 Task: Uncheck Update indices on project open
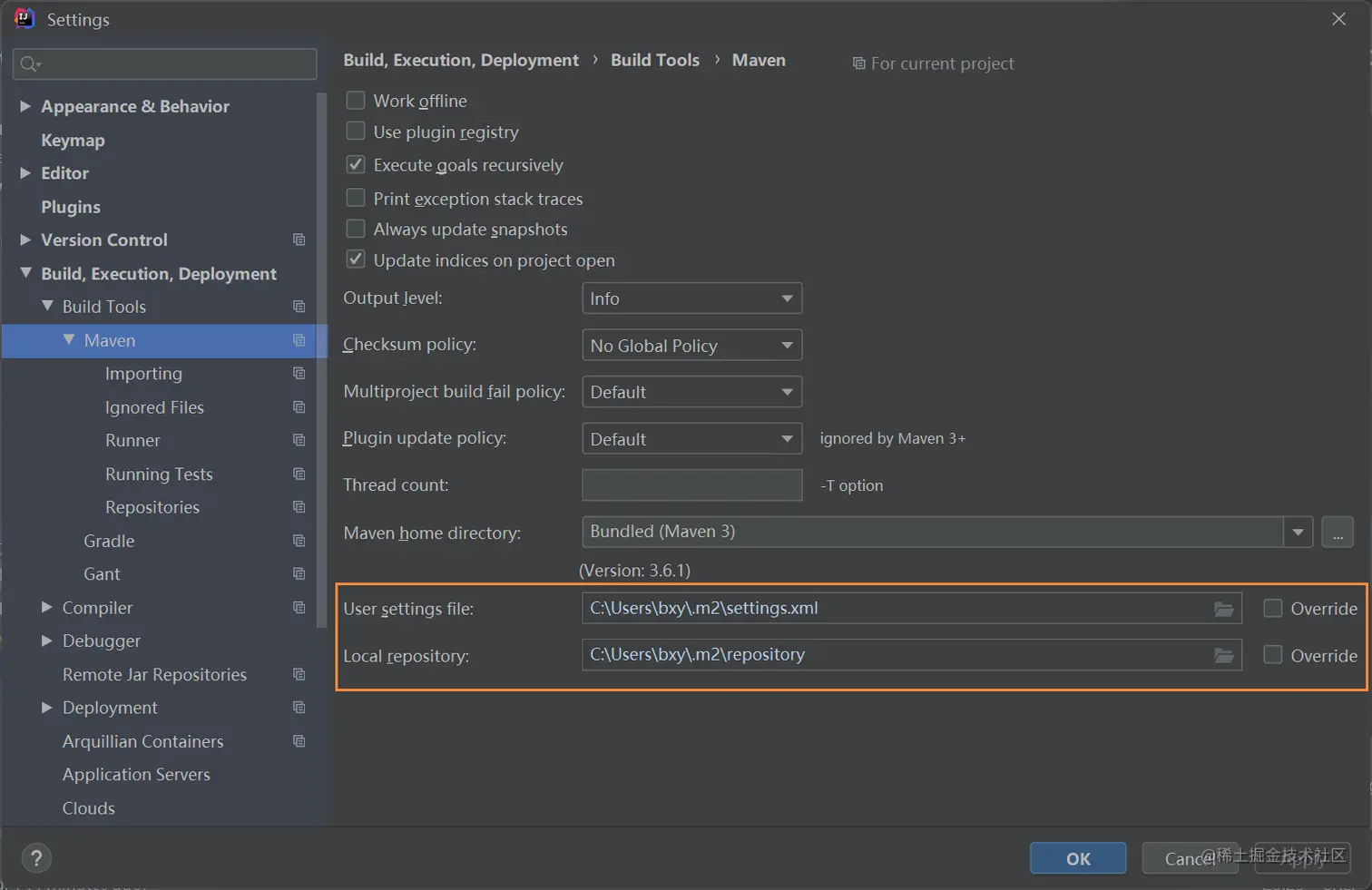[x=356, y=259]
